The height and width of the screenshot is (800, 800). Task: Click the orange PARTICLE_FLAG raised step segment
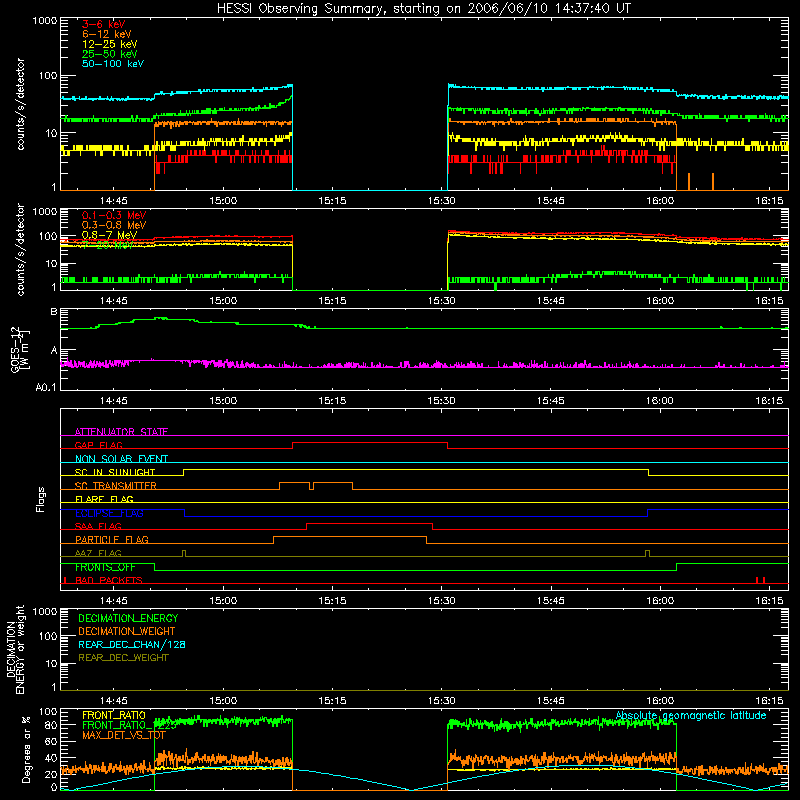point(350,537)
